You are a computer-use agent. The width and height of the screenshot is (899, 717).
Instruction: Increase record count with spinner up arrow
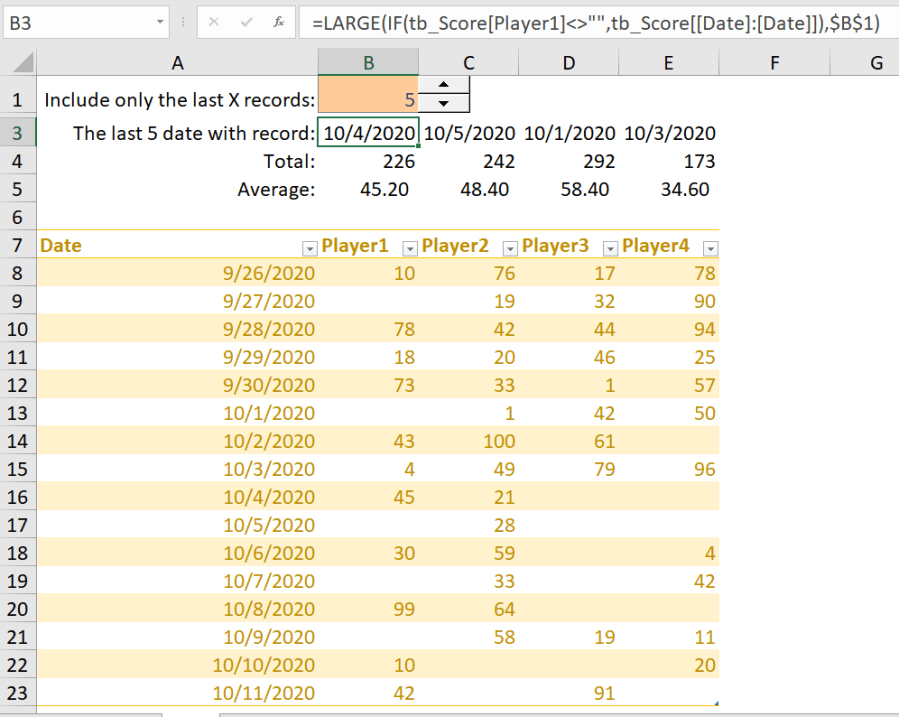(443, 85)
